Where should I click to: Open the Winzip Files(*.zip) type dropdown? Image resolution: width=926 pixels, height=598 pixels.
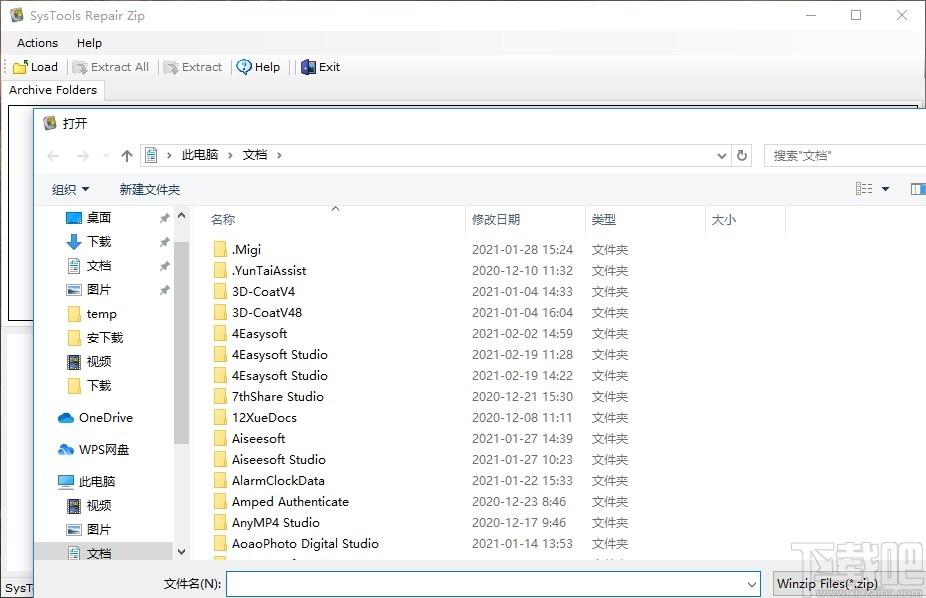point(849,584)
